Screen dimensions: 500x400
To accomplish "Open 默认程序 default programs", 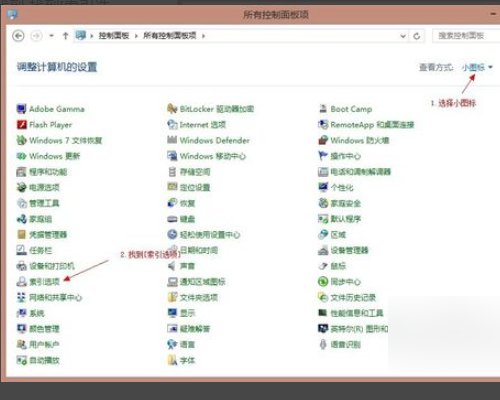I will (340, 219).
